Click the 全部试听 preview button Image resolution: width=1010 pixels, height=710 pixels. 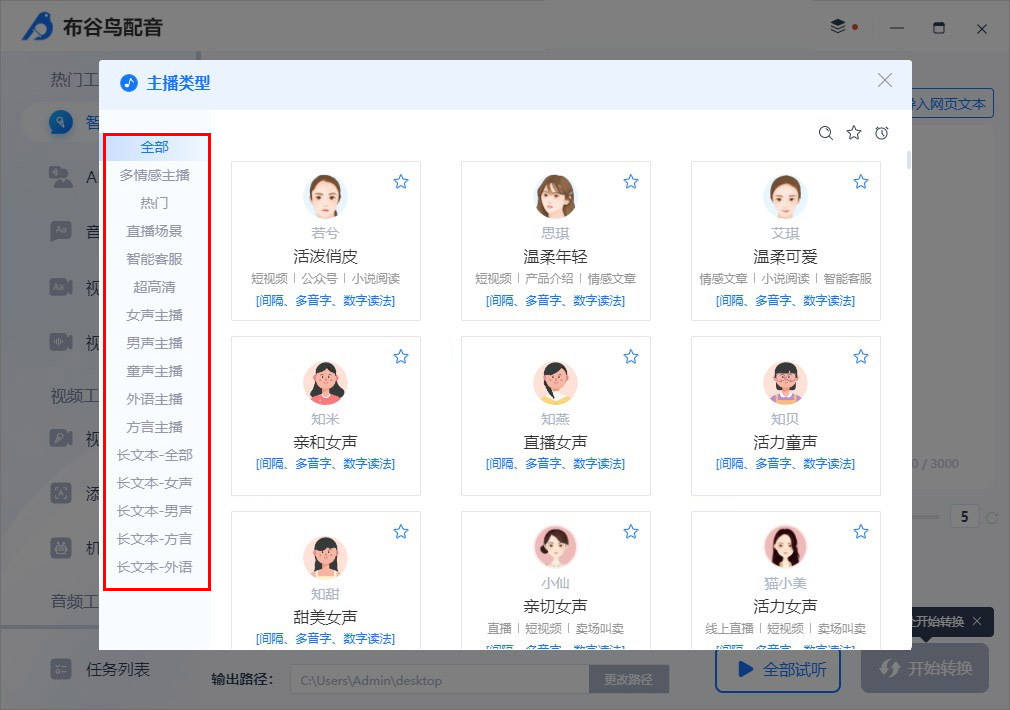coord(778,671)
